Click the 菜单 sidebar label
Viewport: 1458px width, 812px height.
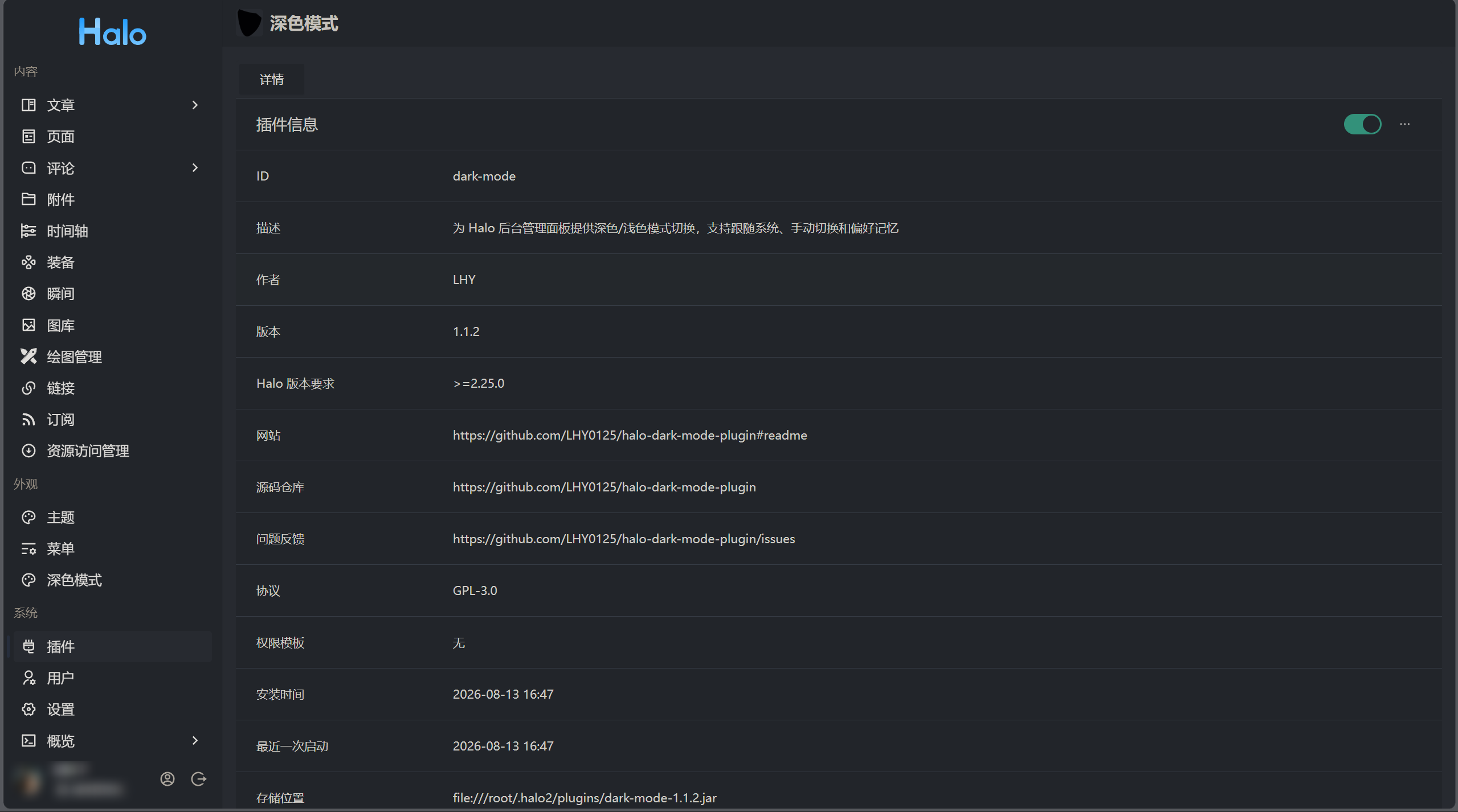pyautogui.click(x=60, y=548)
